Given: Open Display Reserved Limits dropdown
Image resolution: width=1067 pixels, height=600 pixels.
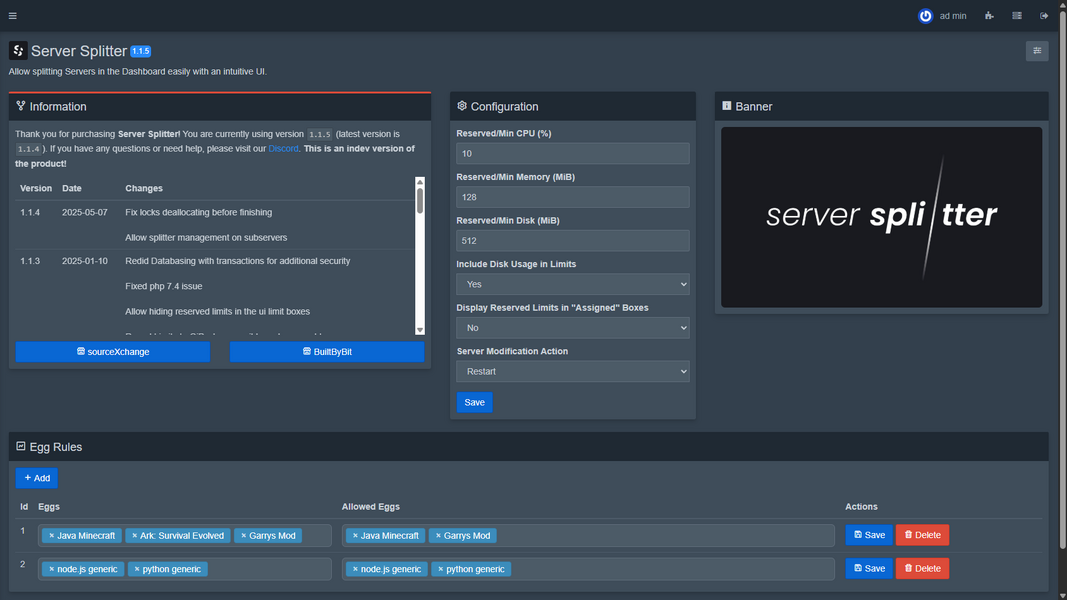Looking at the screenshot, I should pos(572,328).
